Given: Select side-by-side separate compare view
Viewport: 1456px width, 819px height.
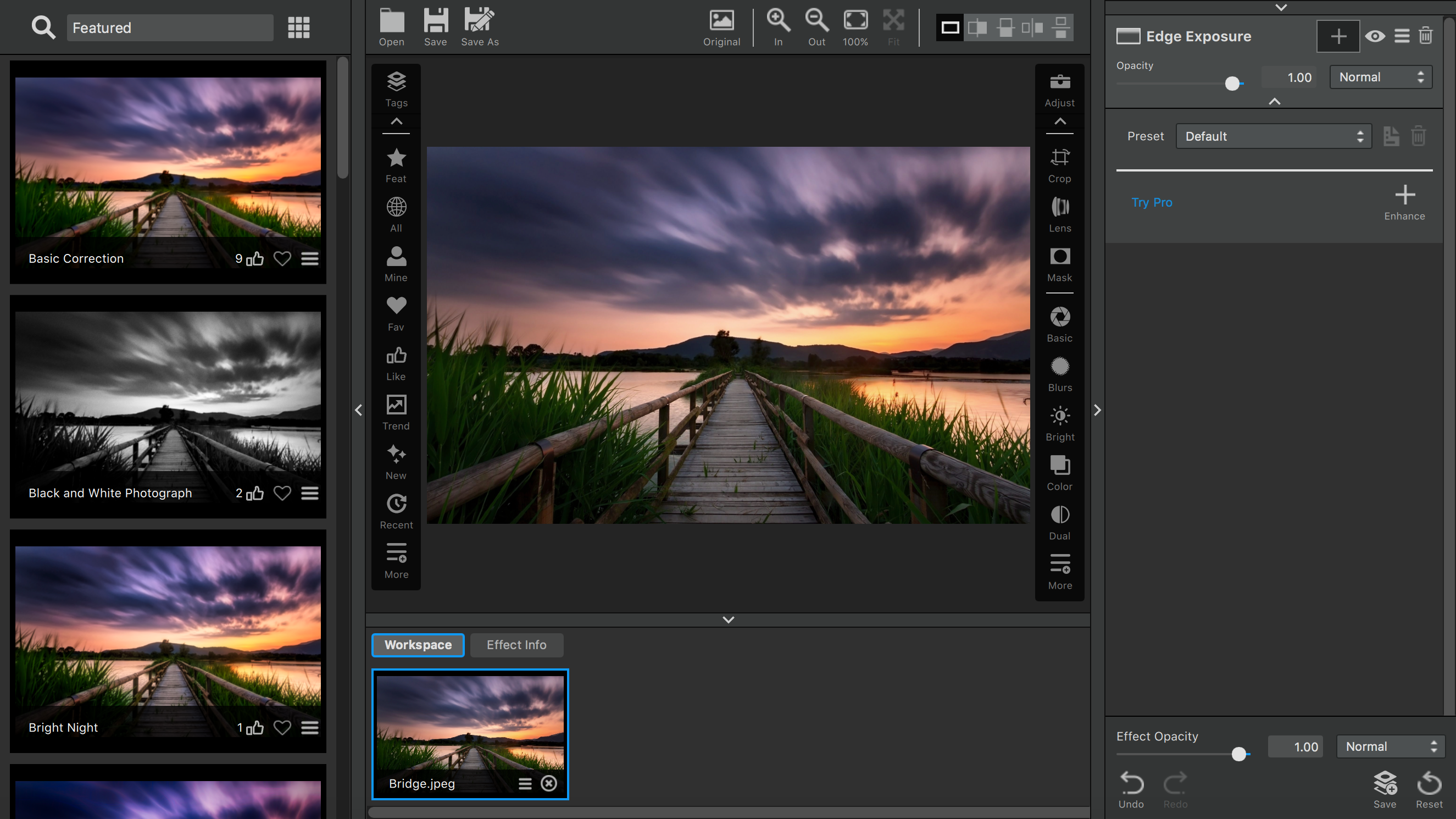Looking at the screenshot, I should 1032,27.
